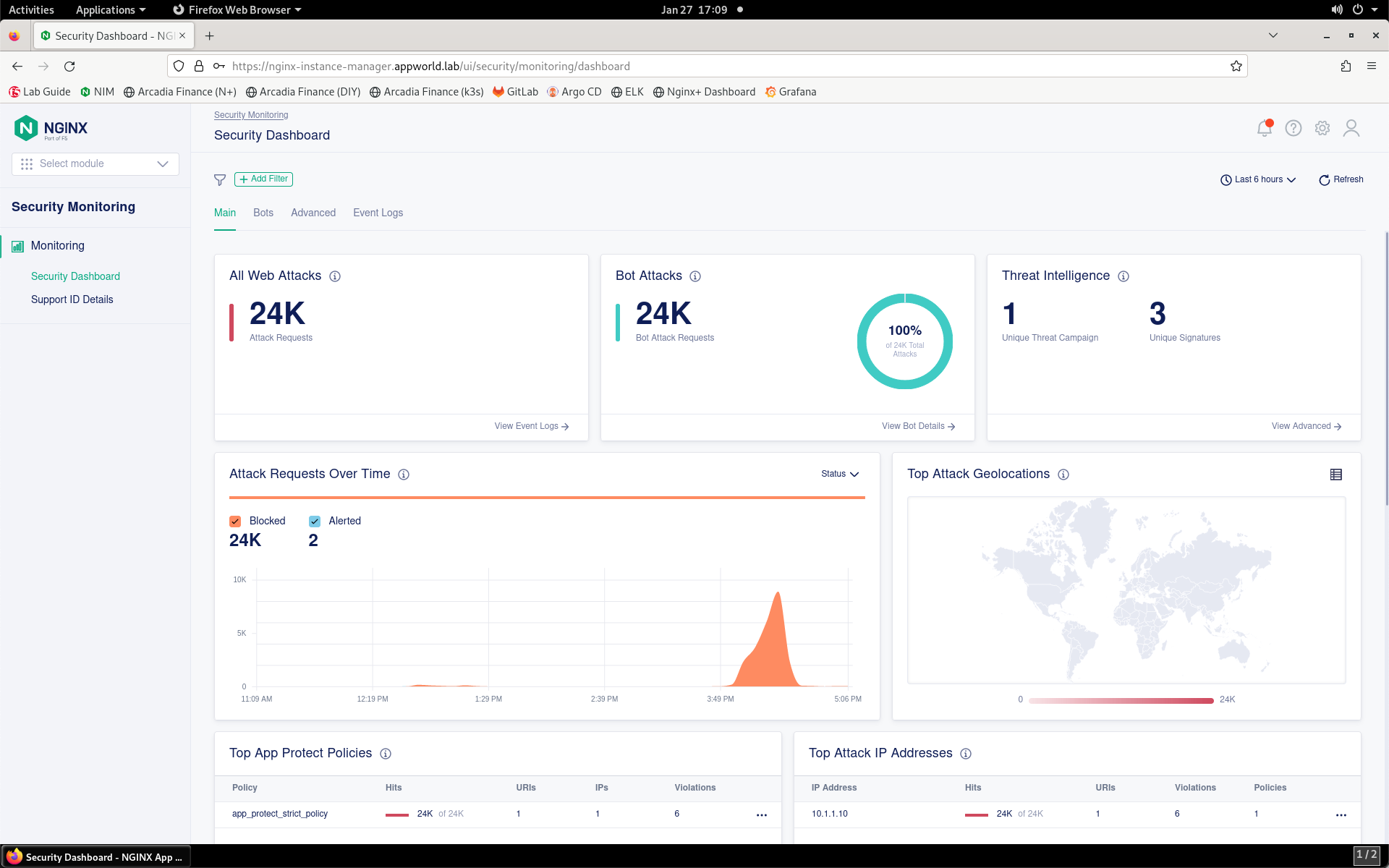The image size is (1389, 868).
Task: Open the Grafana bookmark
Action: point(791,93)
